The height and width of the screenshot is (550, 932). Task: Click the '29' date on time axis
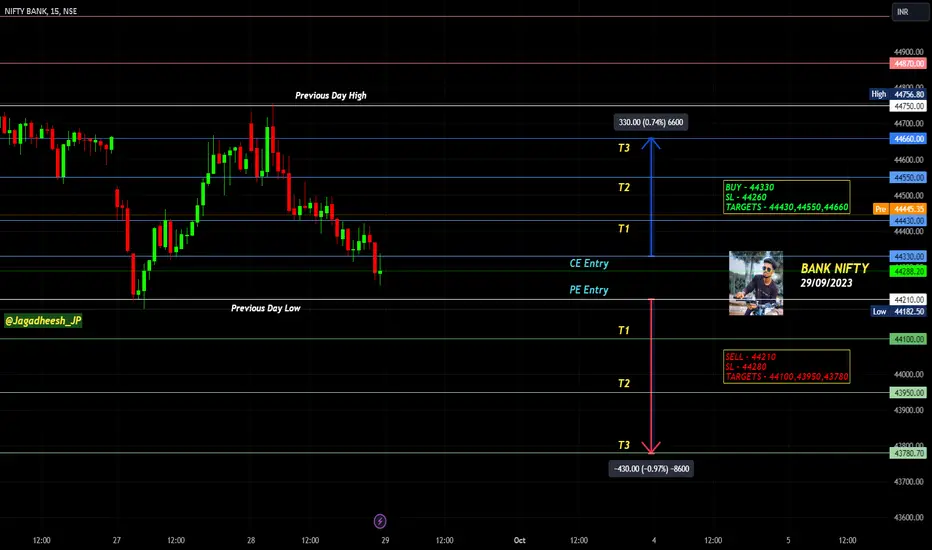click(385, 540)
